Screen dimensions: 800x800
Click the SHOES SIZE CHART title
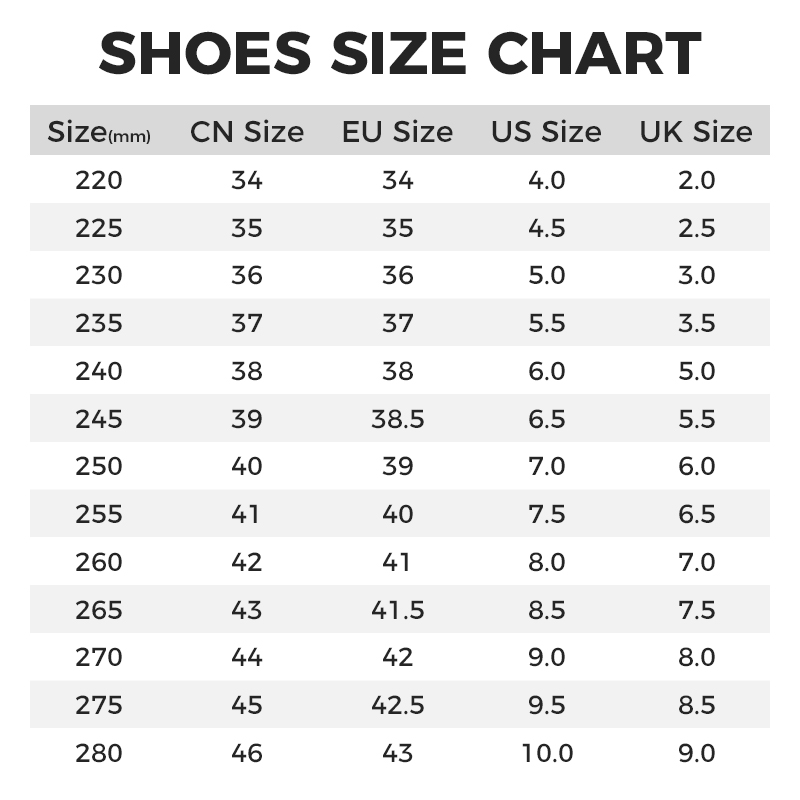point(400,53)
